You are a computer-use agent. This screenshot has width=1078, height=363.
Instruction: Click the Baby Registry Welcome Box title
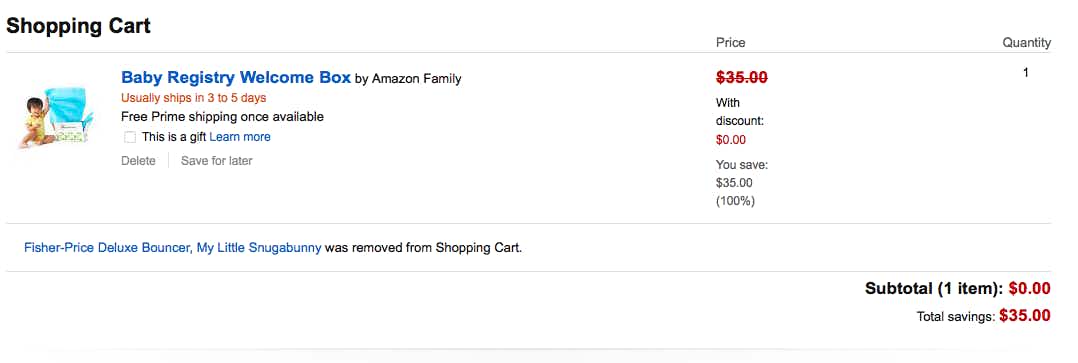point(236,77)
